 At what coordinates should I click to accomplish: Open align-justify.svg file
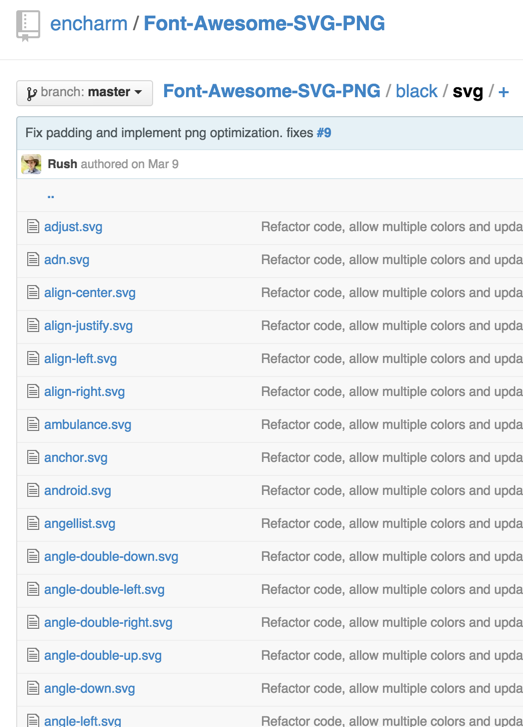(x=89, y=326)
